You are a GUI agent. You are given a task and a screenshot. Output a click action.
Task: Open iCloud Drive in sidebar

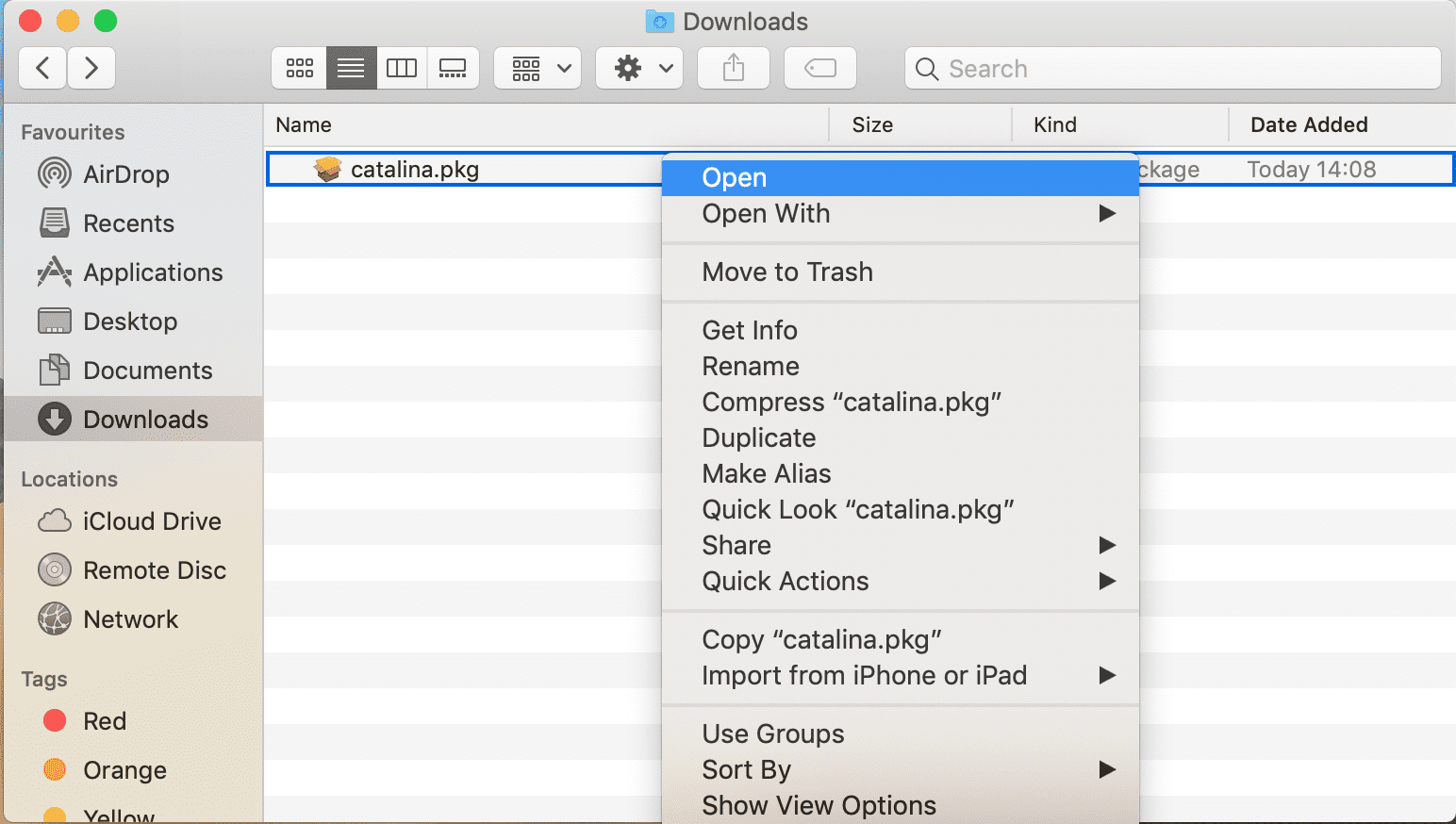point(151,521)
